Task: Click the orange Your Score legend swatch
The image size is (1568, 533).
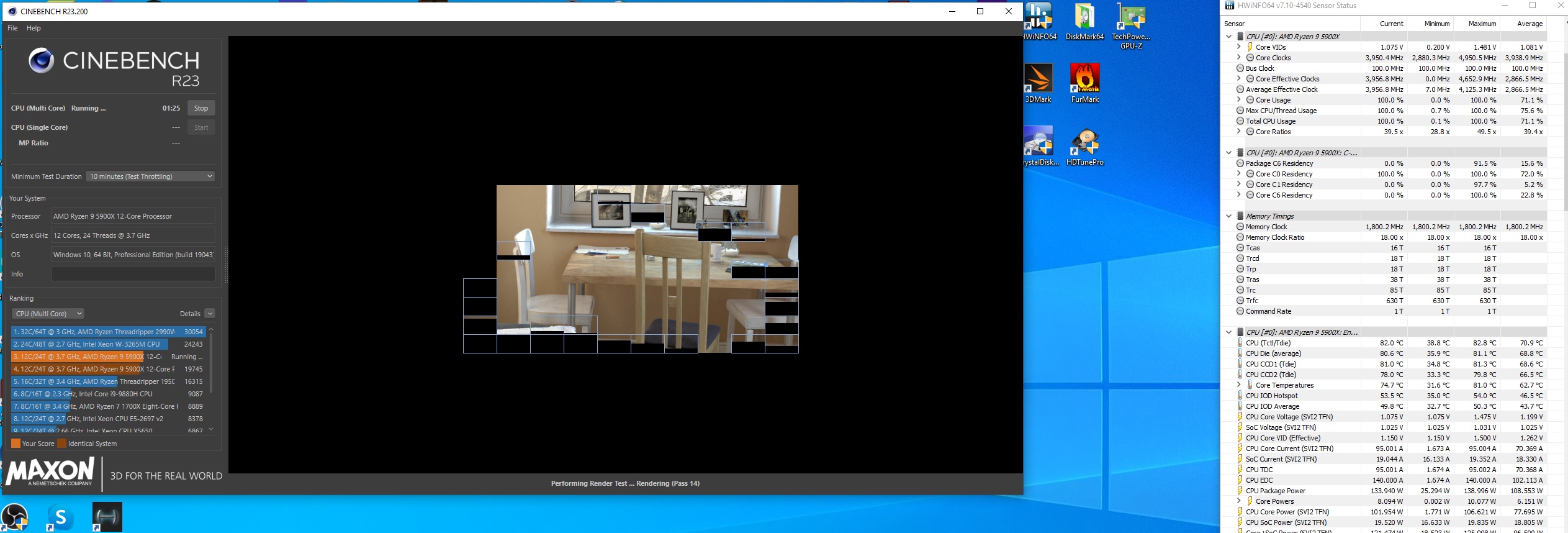Action: point(16,444)
